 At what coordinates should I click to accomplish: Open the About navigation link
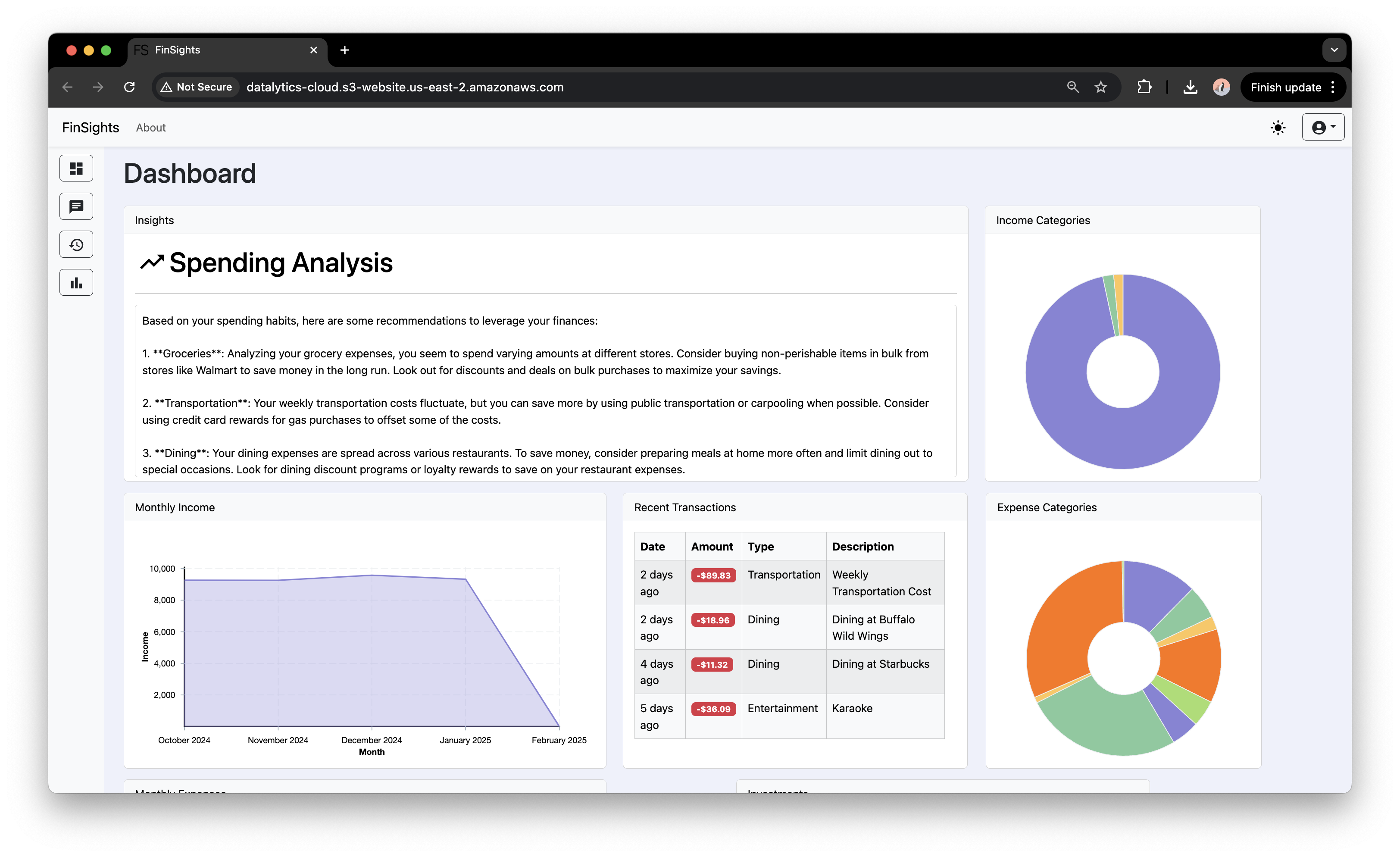pyautogui.click(x=150, y=128)
